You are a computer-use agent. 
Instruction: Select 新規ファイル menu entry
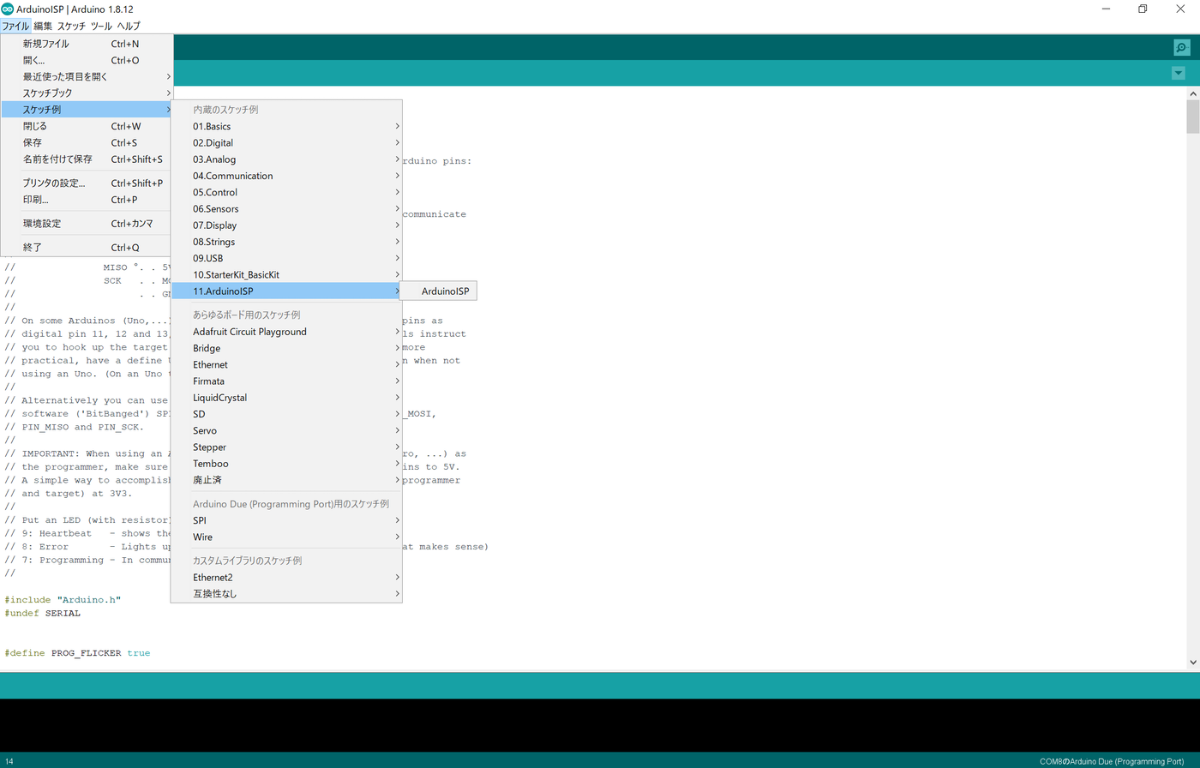(87, 44)
